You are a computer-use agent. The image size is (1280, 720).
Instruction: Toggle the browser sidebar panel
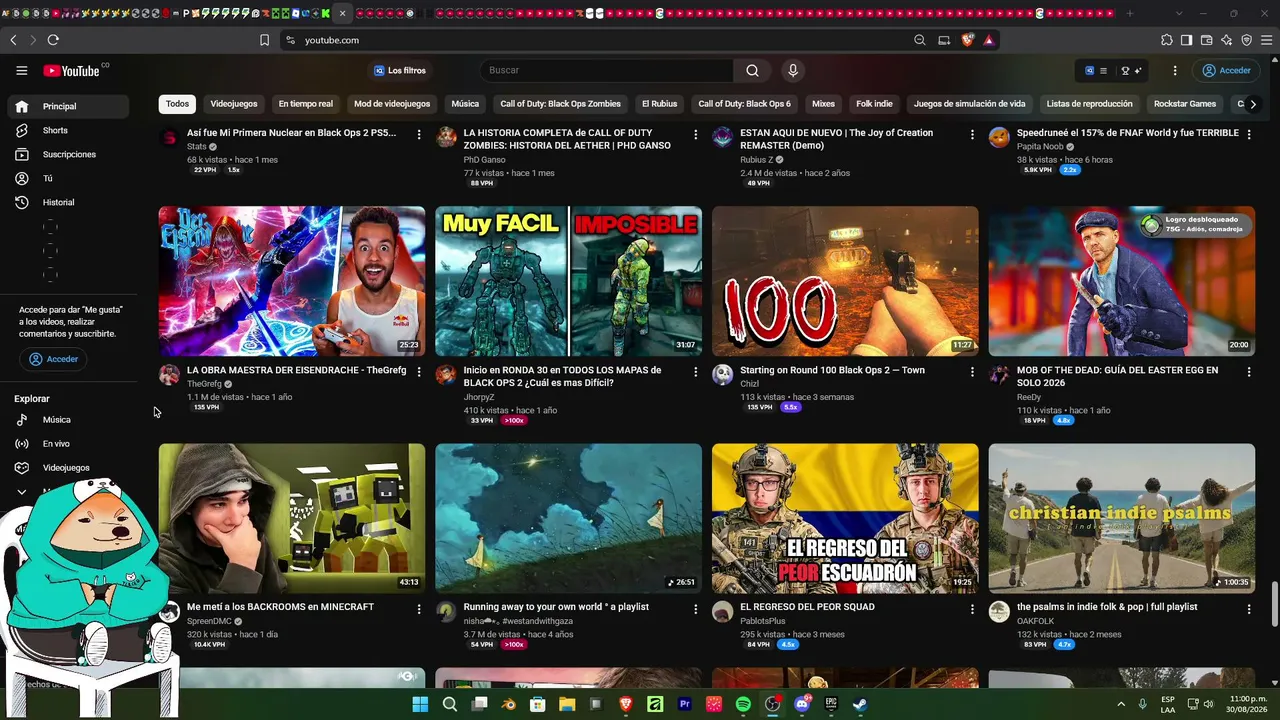click(1187, 40)
